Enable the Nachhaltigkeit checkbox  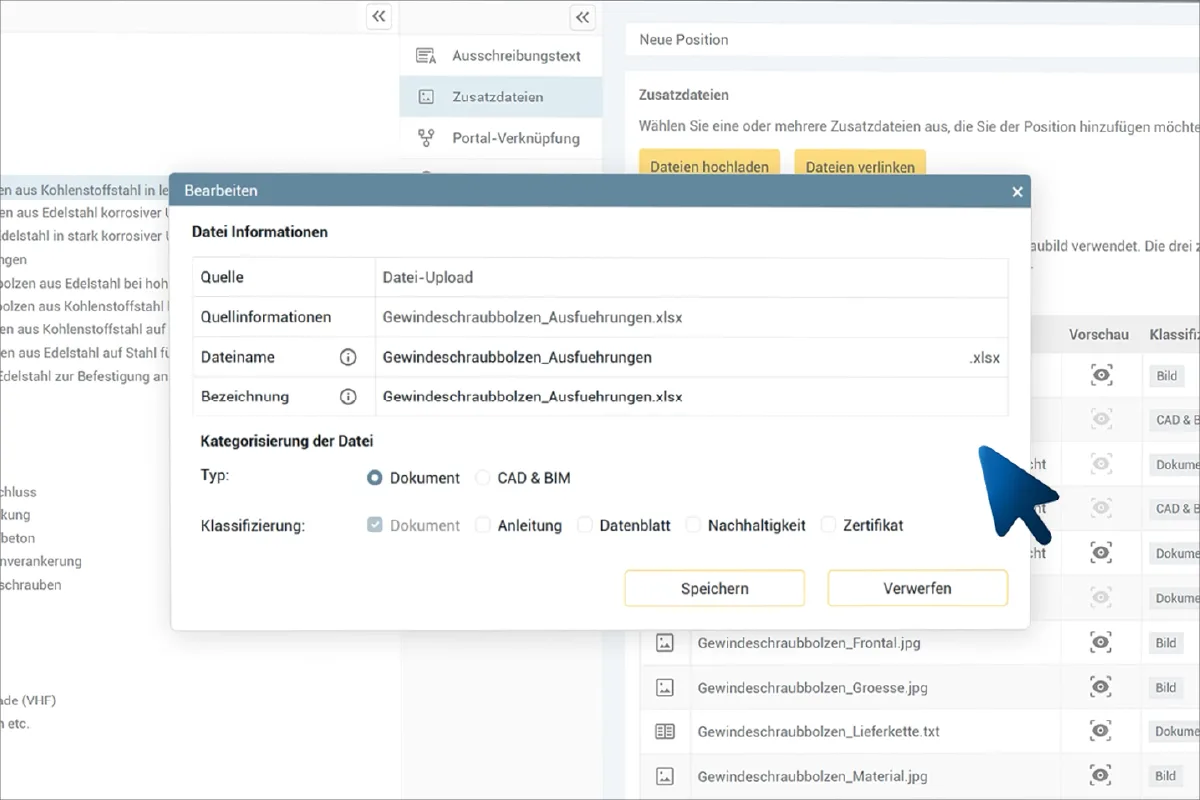coord(693,525)
